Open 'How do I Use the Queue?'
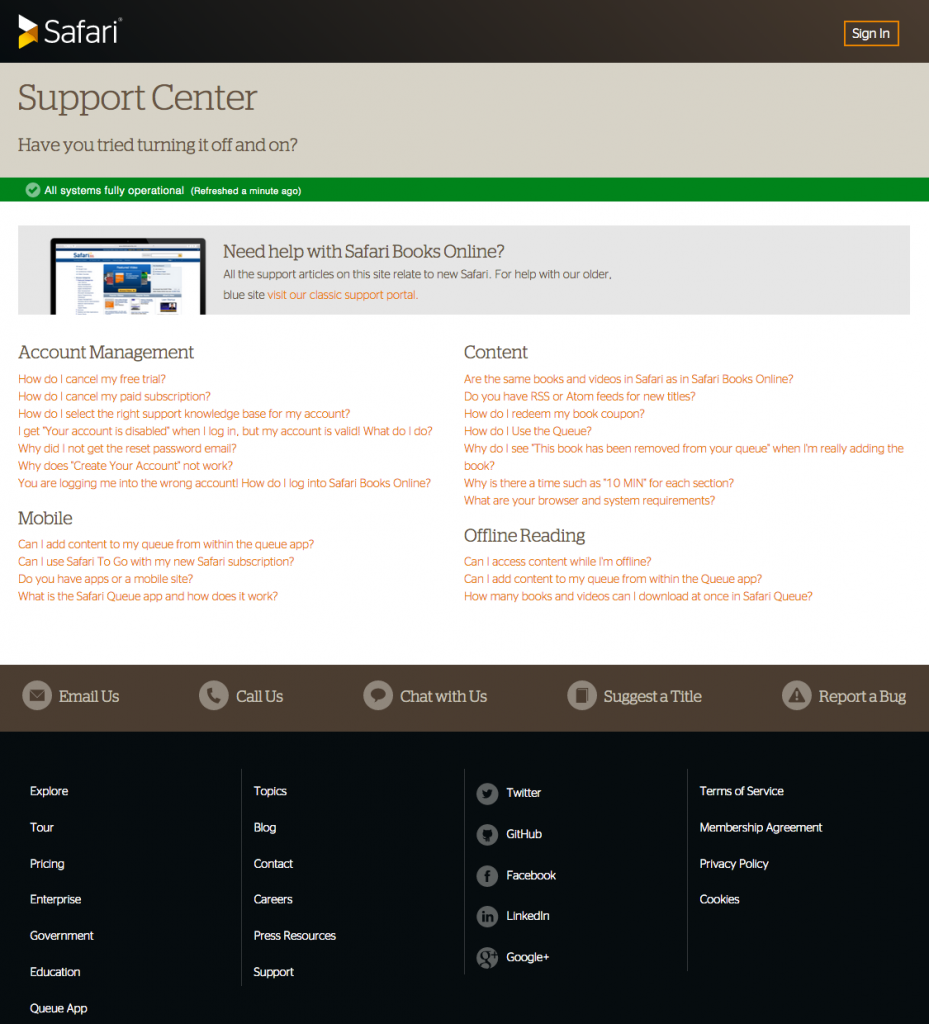The image size is (929, 1024). tap(527, 431)
